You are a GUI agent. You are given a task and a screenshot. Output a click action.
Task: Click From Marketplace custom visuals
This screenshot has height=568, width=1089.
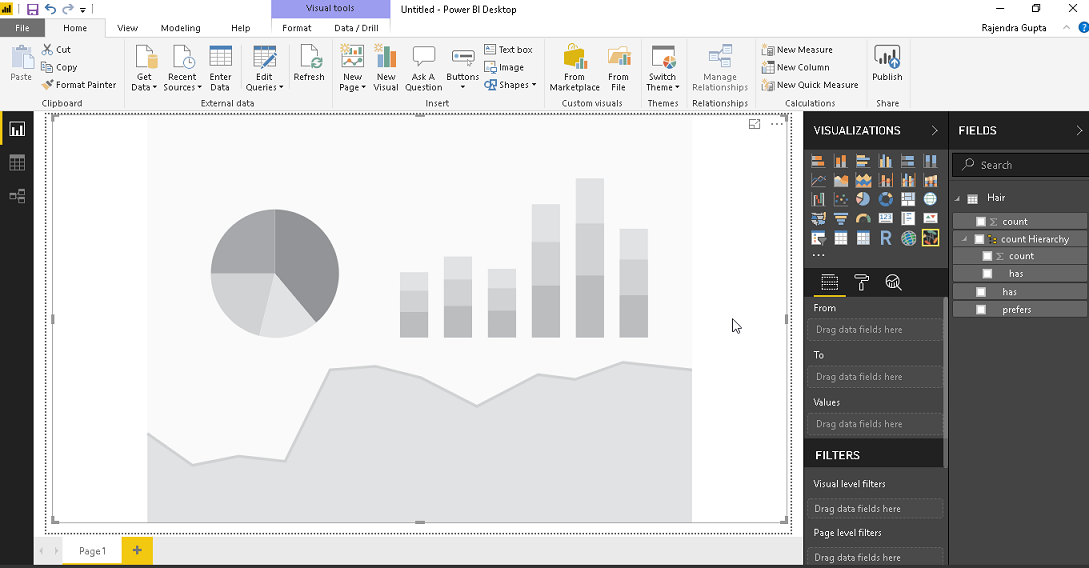tap(574, 67)
